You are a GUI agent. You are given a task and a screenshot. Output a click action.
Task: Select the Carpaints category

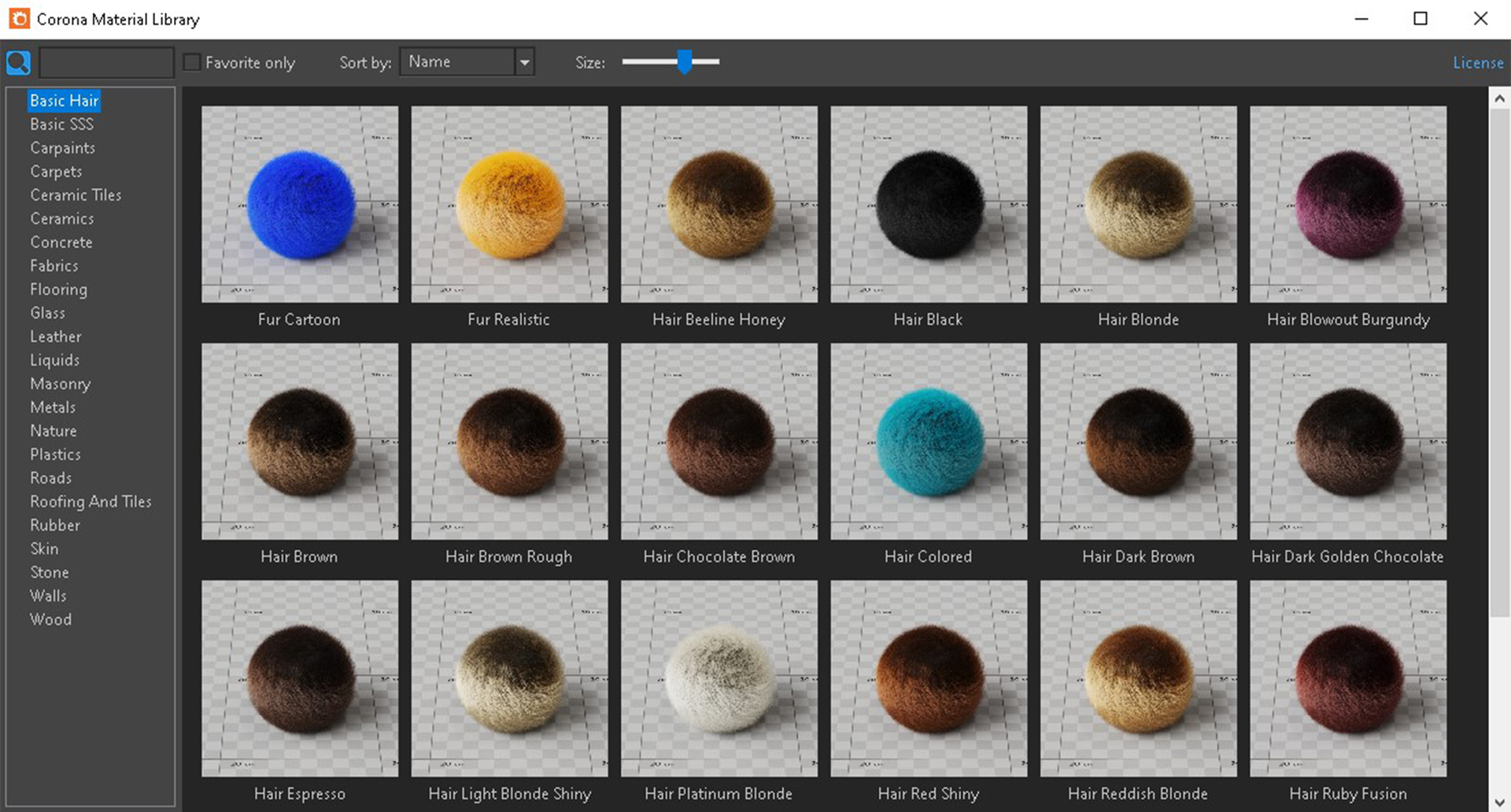62,148
